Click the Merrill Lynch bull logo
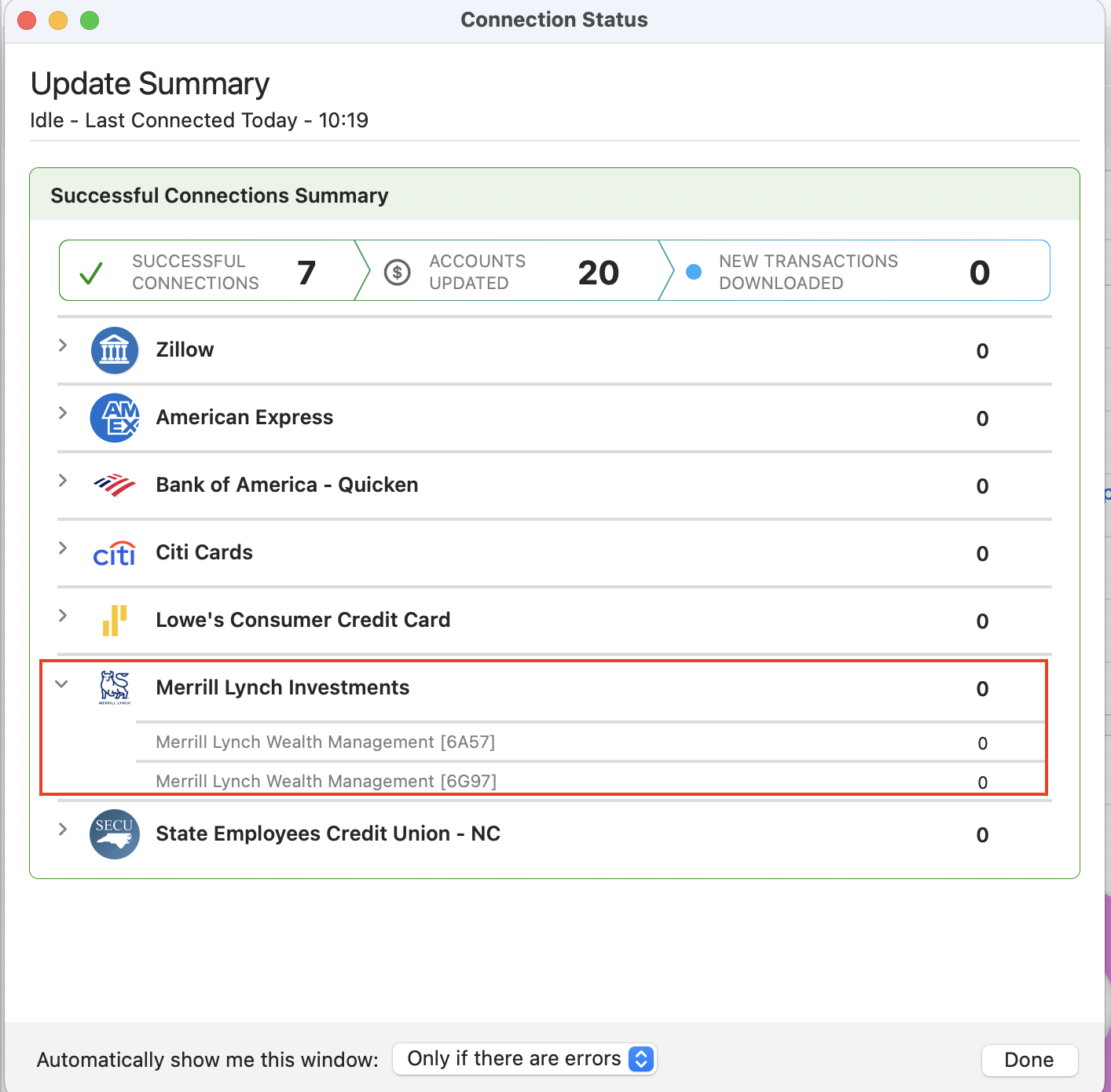This screenshot has width=1111, height=1092. pos(115,687)
